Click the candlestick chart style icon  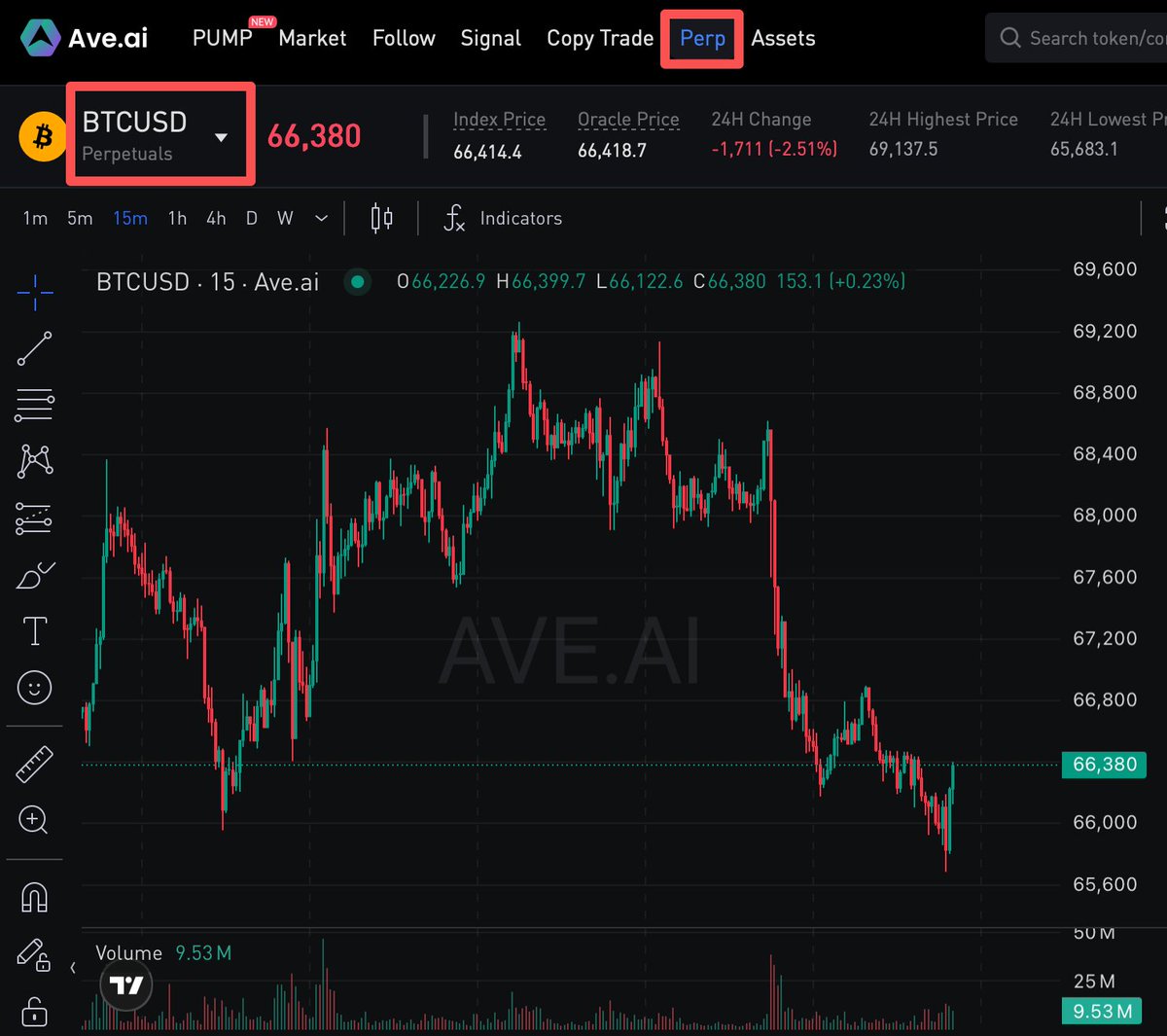coord(381,219)
